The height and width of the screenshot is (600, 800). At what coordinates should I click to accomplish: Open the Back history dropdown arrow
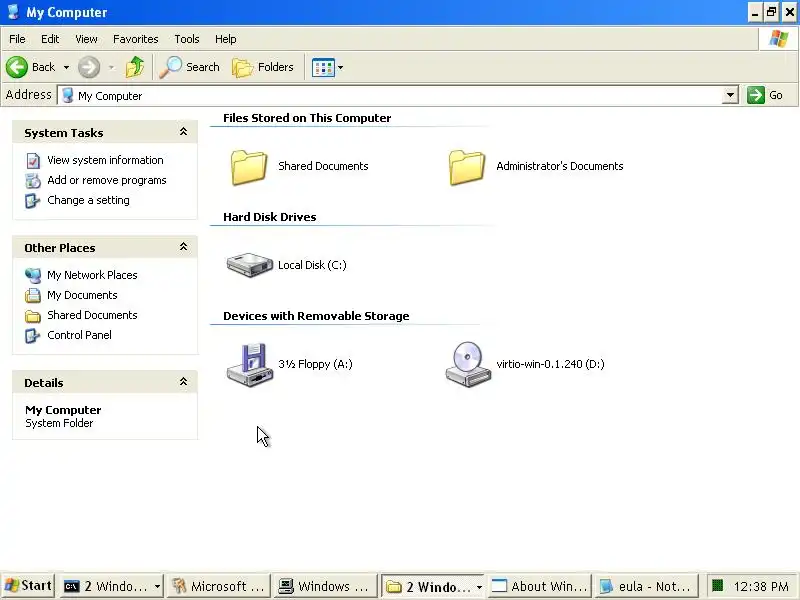(x=66, y=67)
